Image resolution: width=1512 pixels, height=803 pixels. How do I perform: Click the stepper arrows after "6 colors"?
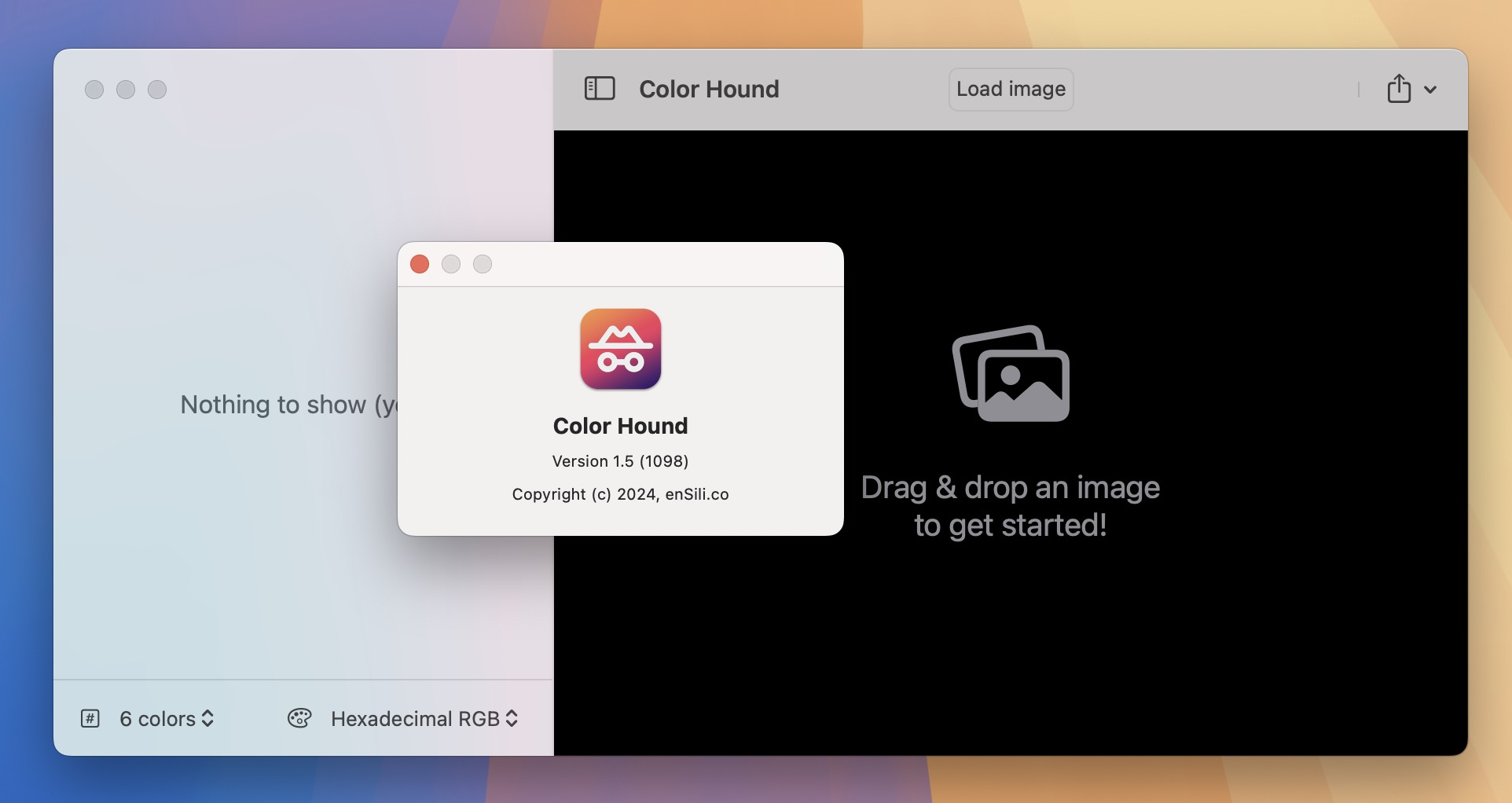(x=207, y=717)
